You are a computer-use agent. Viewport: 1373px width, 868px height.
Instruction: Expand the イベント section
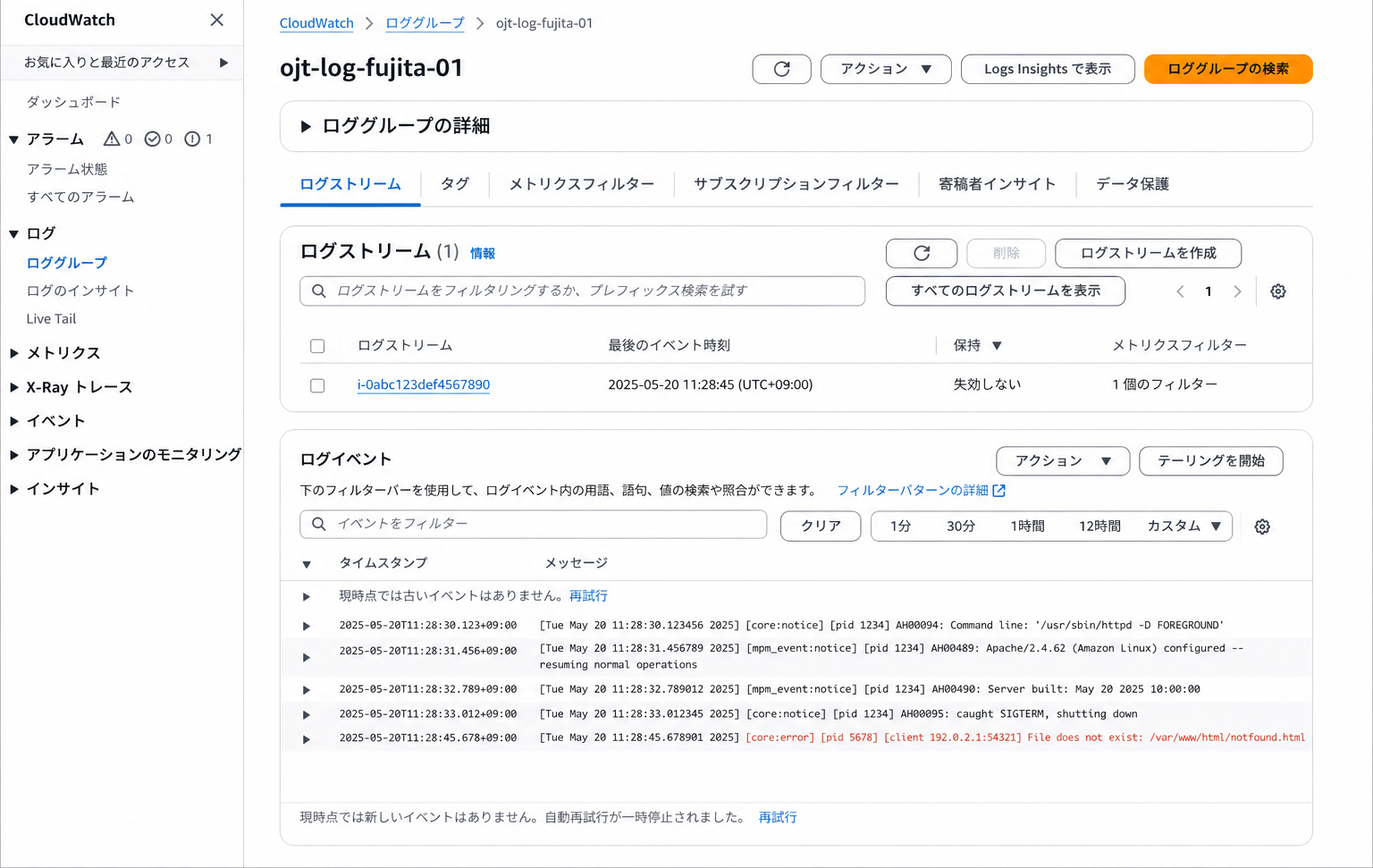(x=14, y=421)
